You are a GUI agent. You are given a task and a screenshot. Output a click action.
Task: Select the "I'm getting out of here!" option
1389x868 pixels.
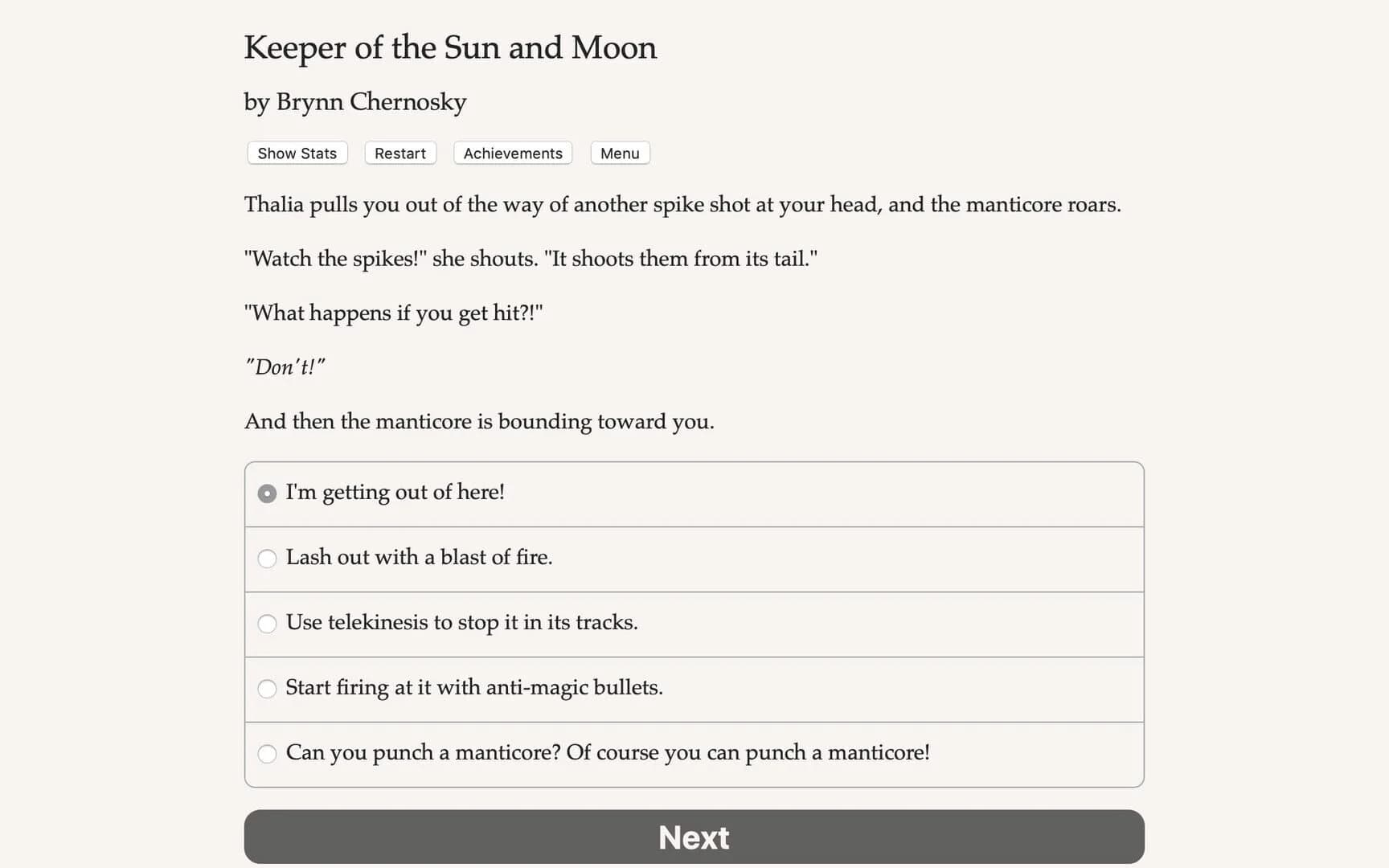(395, 493)
